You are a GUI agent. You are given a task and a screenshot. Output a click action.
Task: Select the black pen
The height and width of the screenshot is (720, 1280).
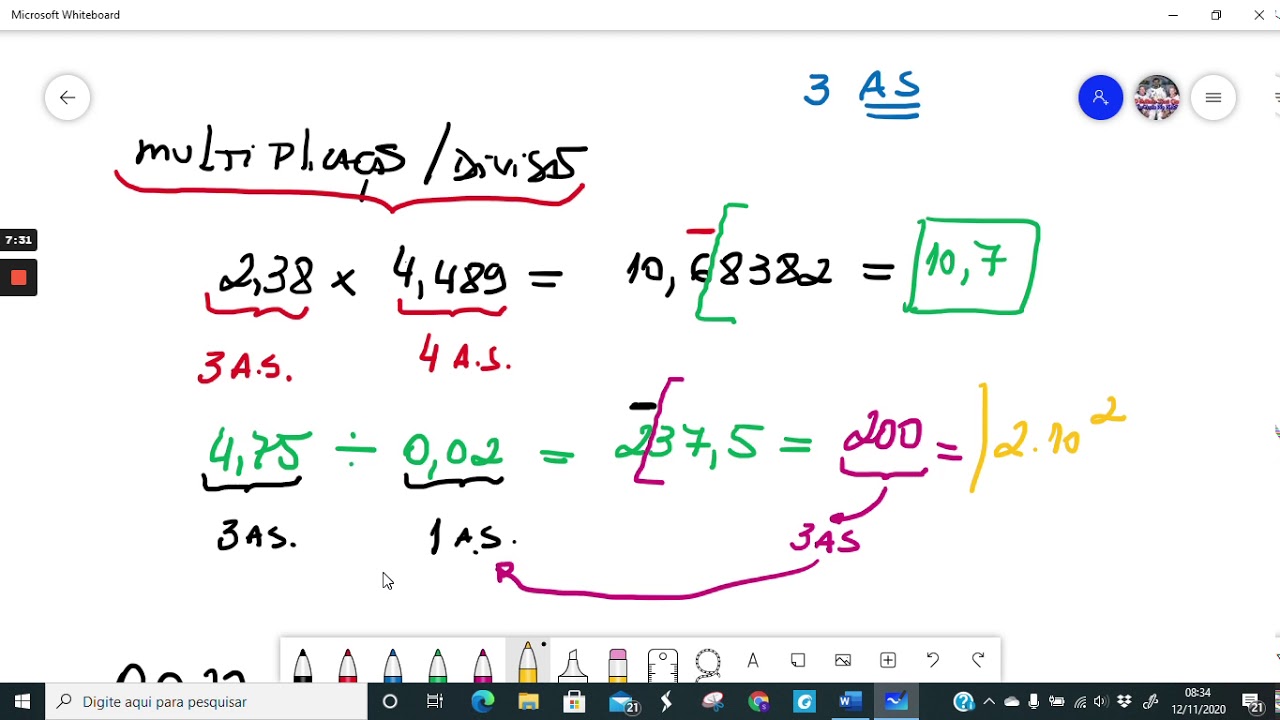(x=302, y=665)
